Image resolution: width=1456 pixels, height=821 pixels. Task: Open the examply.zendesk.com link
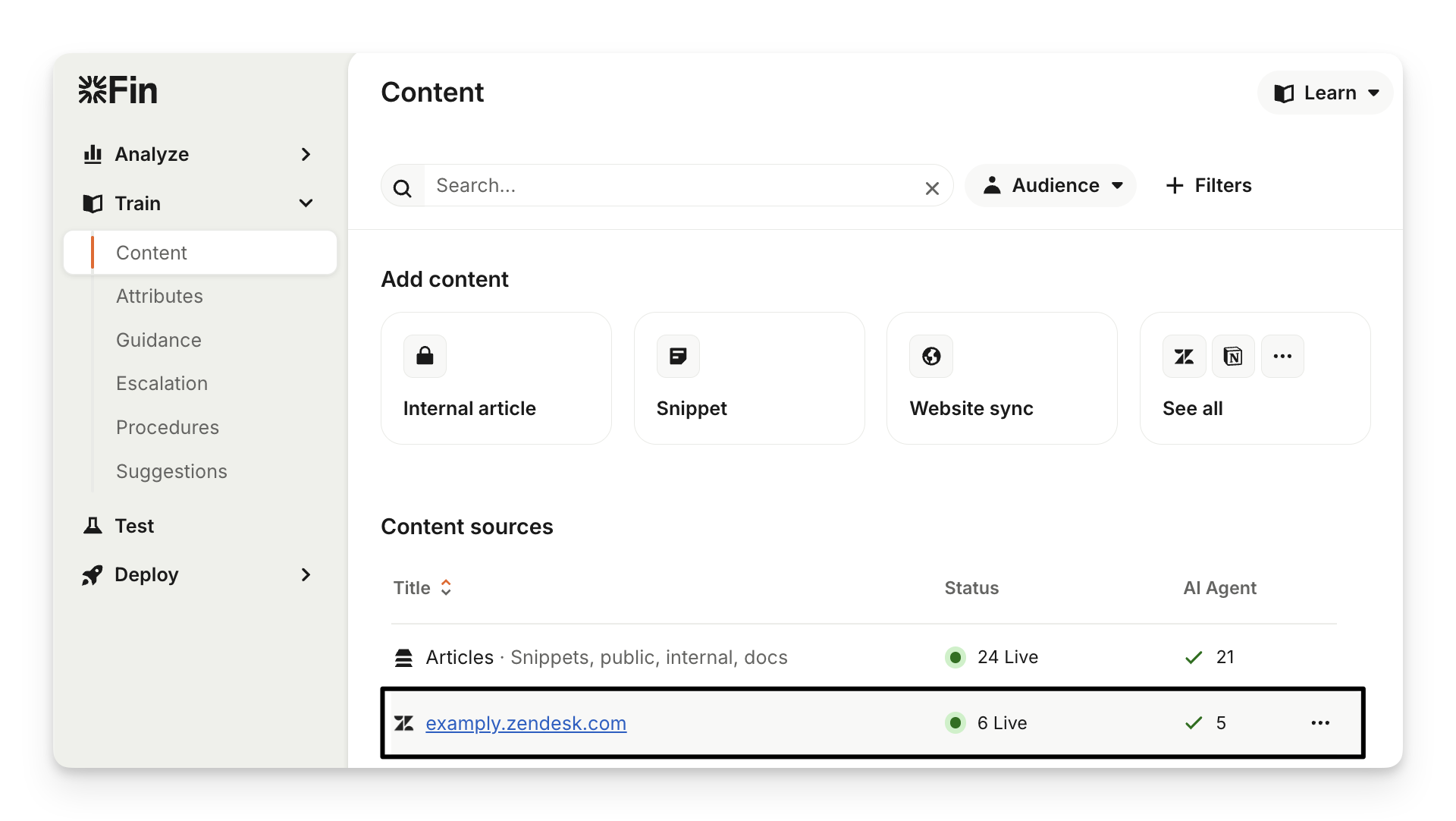[526, 723]
